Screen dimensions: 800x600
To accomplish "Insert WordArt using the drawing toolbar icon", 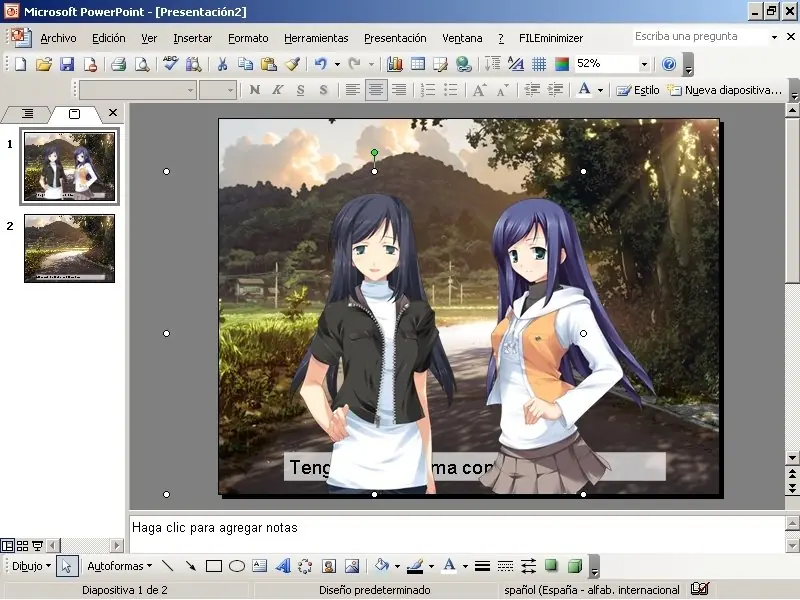I will pyautogui.click(x=283, y=566).
